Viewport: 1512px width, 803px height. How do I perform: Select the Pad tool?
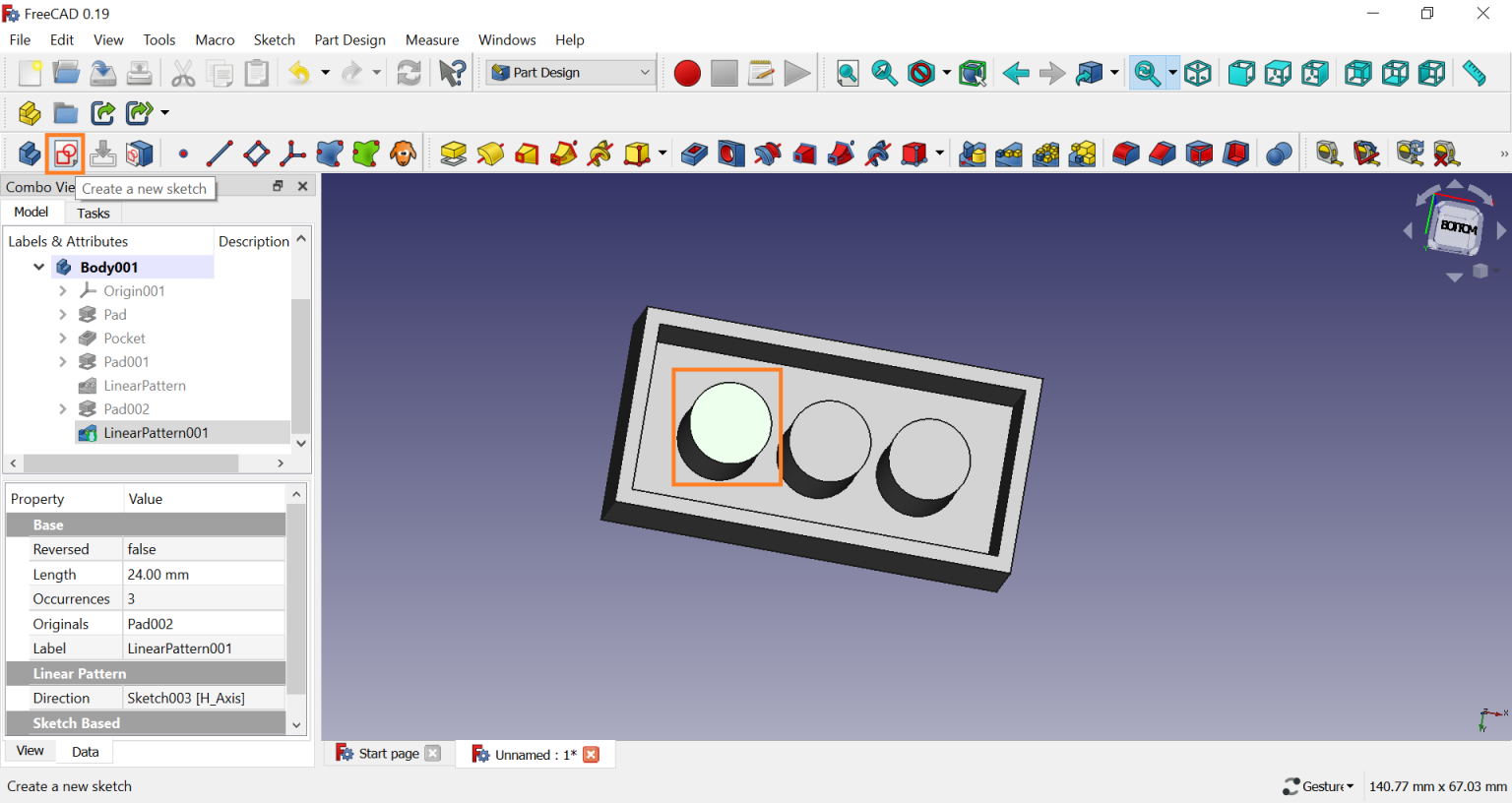click(x=453, y=154)
